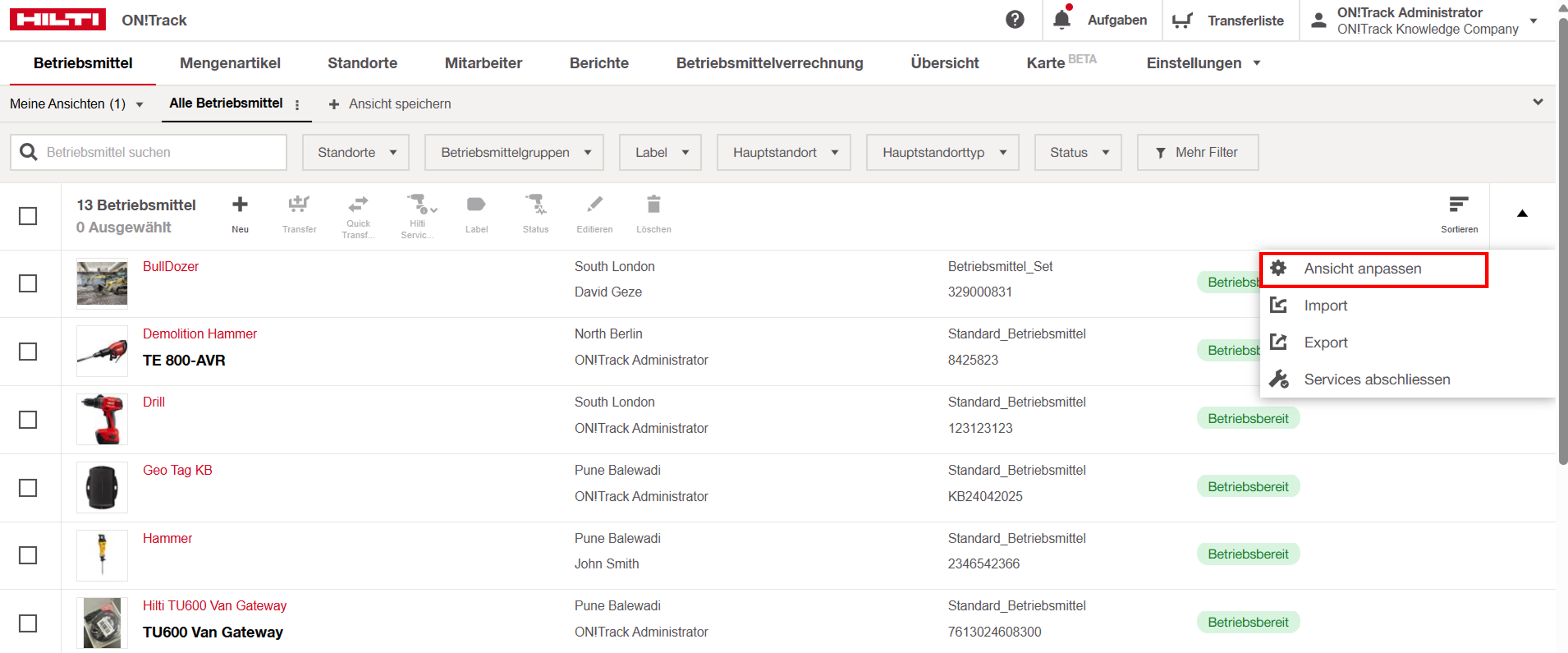1568x653 pixels.
Task: Switch to the Mitarbeiter tab
Action: [483, 63]
